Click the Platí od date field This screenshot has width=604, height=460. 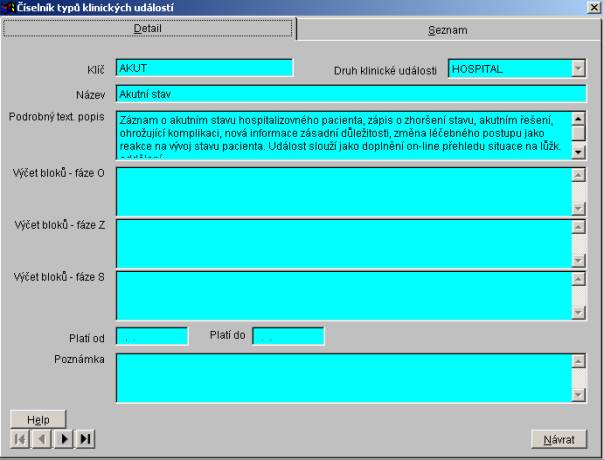(x=152, y=336)
